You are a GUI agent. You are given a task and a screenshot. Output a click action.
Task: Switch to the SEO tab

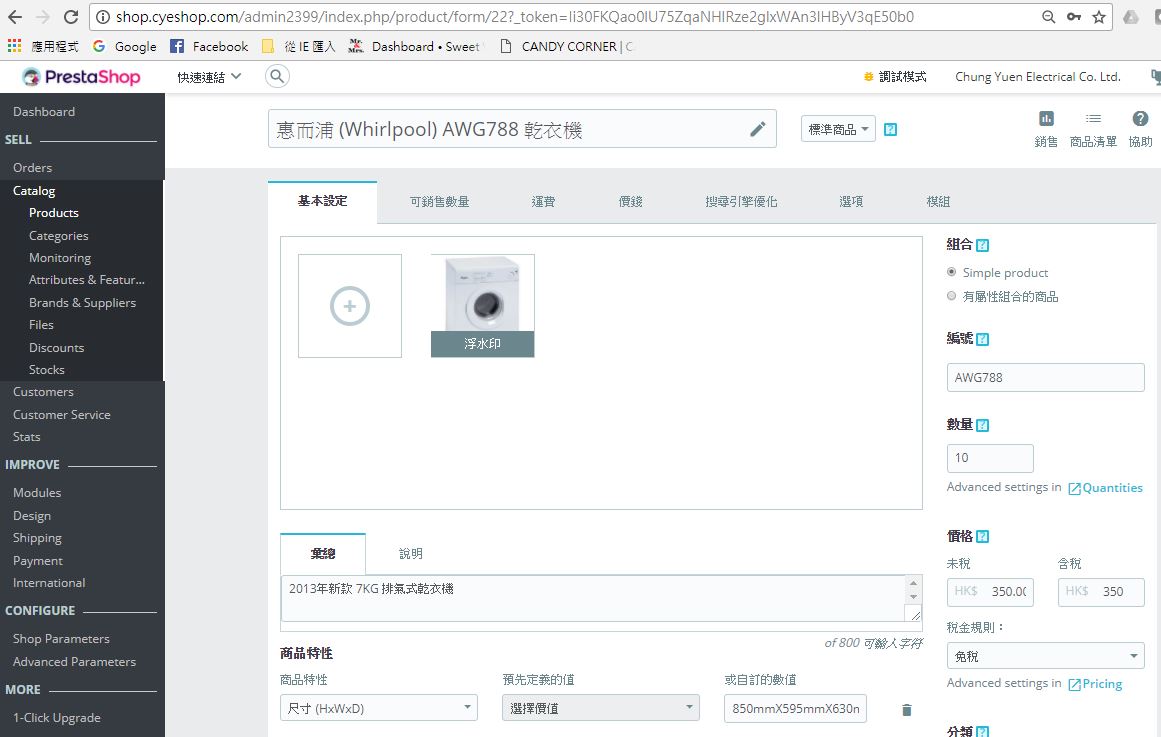tap(741, 201)
